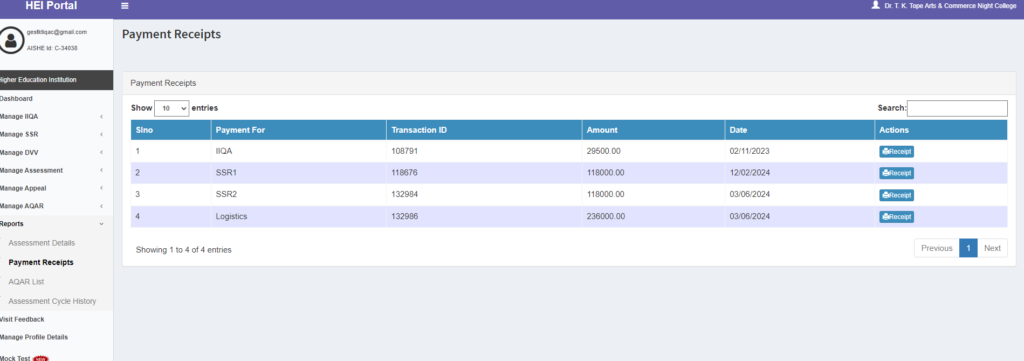Open Assessment Cycle History report
Viewport: 1024px width, 361px height.
click(x=52, y=301)
